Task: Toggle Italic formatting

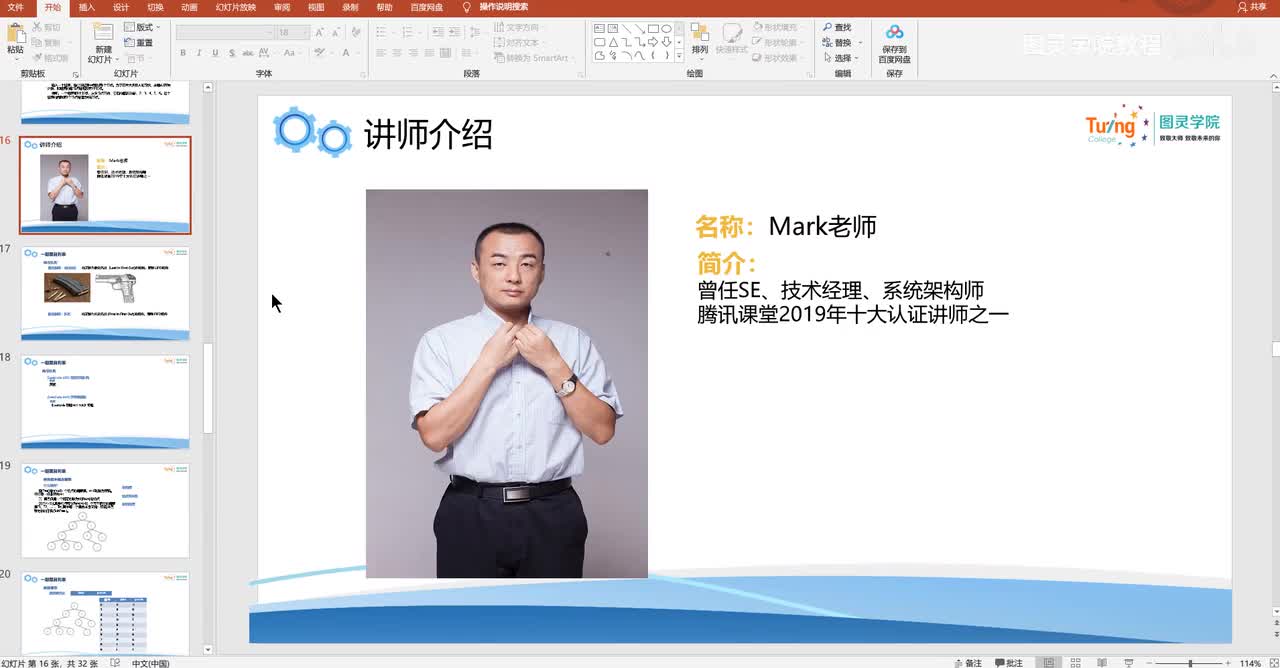Action: click(199, 53)
